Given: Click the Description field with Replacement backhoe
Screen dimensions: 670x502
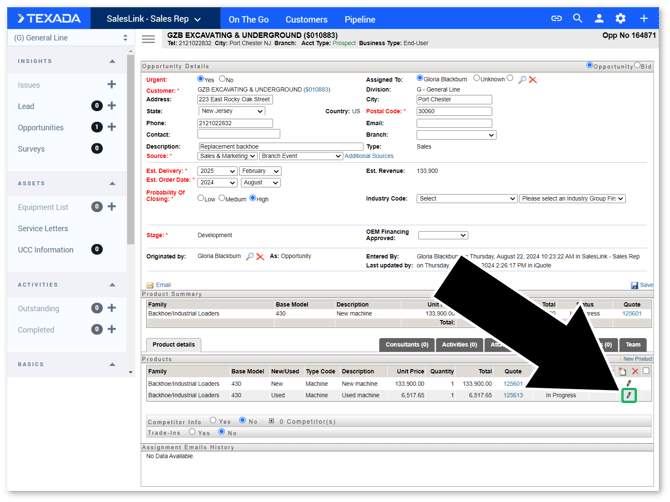Looking at the screenshot, I should (x=267, y=146).
